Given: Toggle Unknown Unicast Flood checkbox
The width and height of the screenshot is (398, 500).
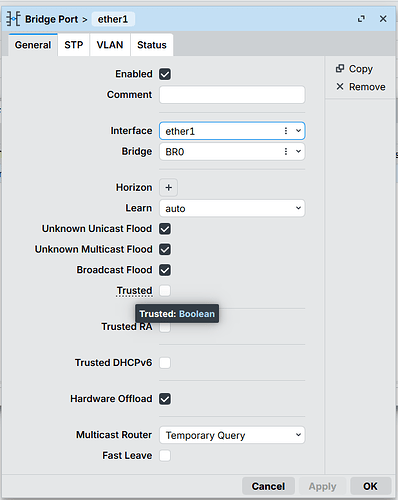Looking at the screenshot, I should click(165, 229).
